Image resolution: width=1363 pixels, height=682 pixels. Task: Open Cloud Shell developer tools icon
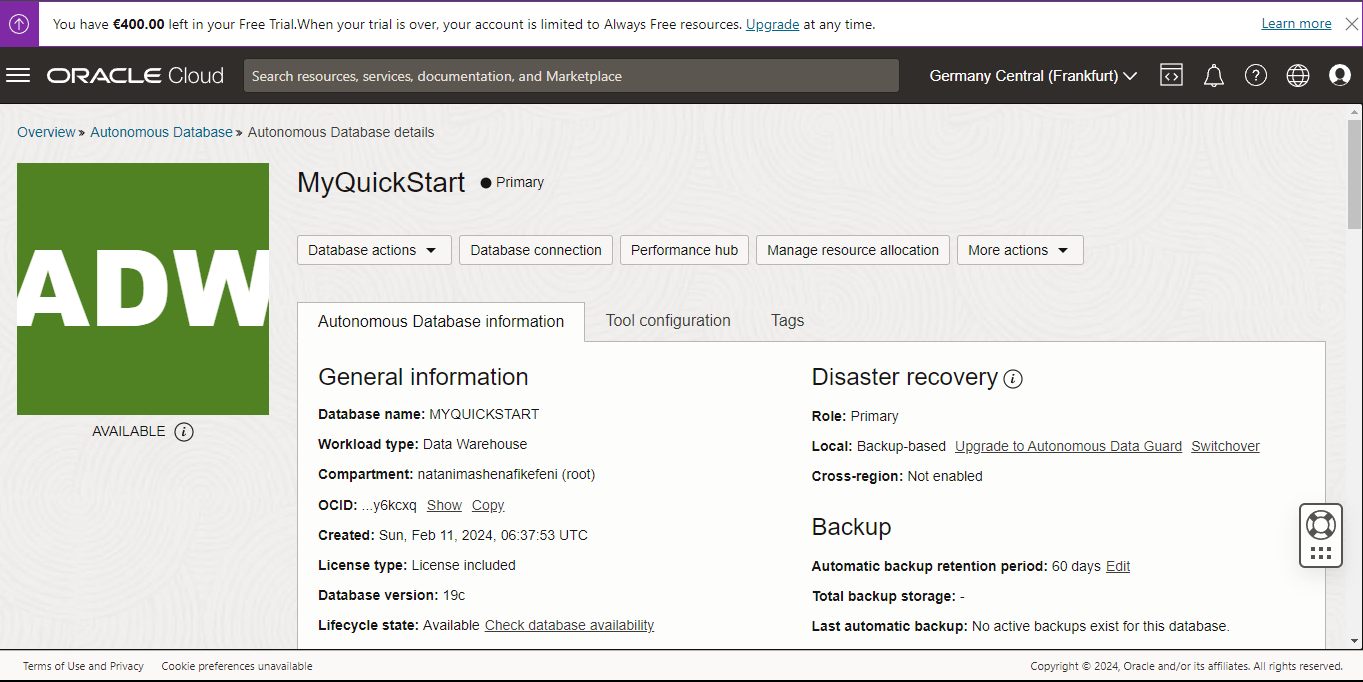click(x=1171, y=75)
